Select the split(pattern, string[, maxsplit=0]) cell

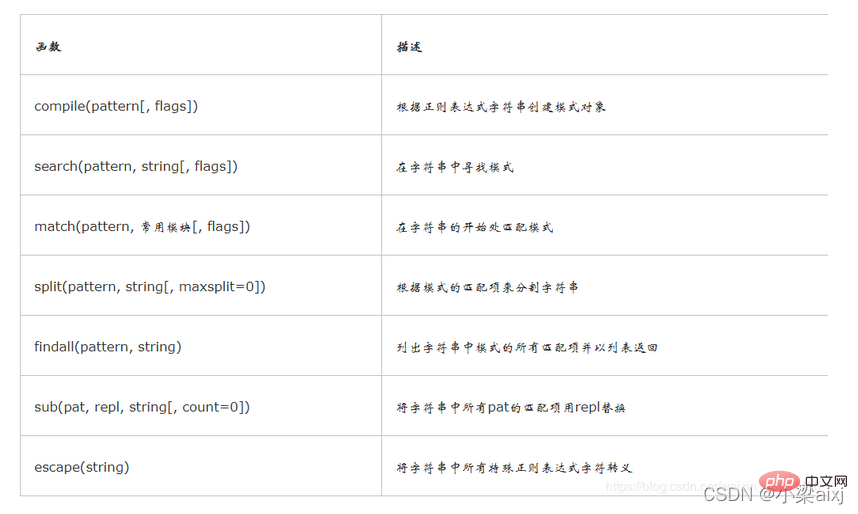tap(201, 286)
